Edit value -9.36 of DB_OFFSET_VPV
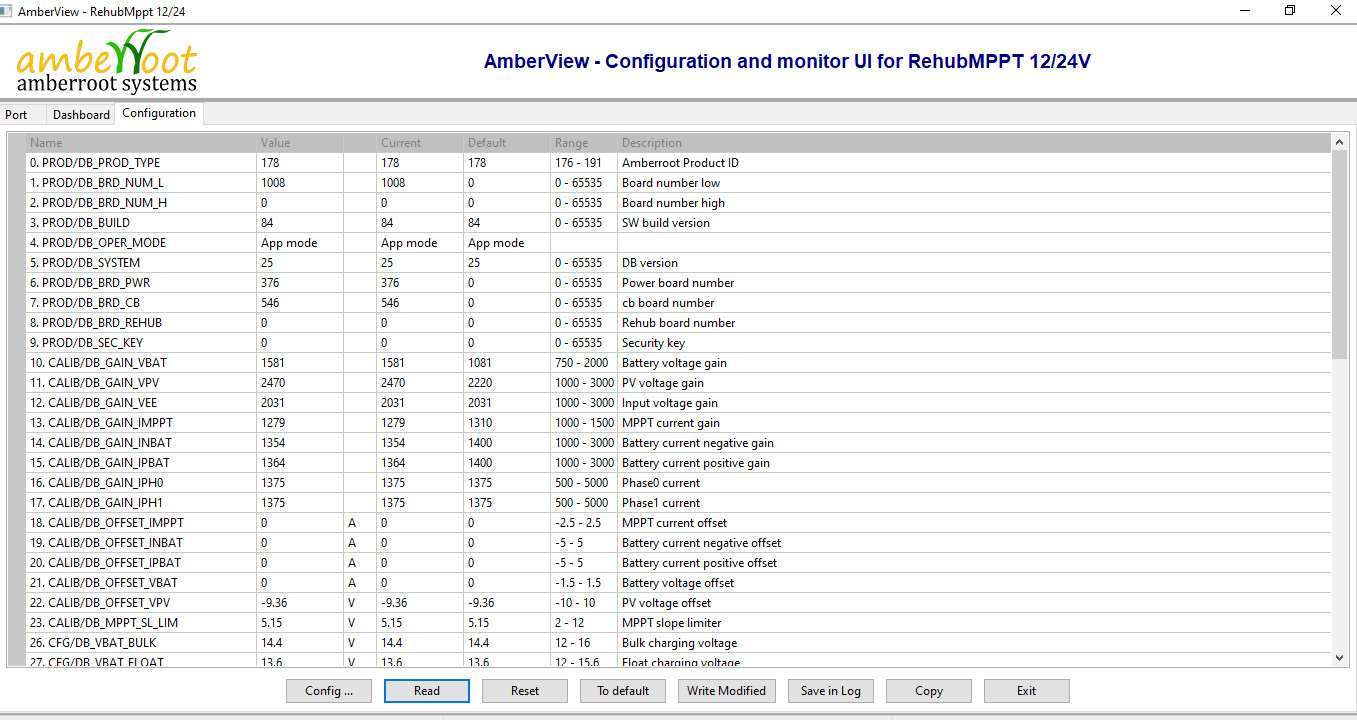The height and width of the screenshot is (720, 1357). pyautogui.click(x=300, y=603)
